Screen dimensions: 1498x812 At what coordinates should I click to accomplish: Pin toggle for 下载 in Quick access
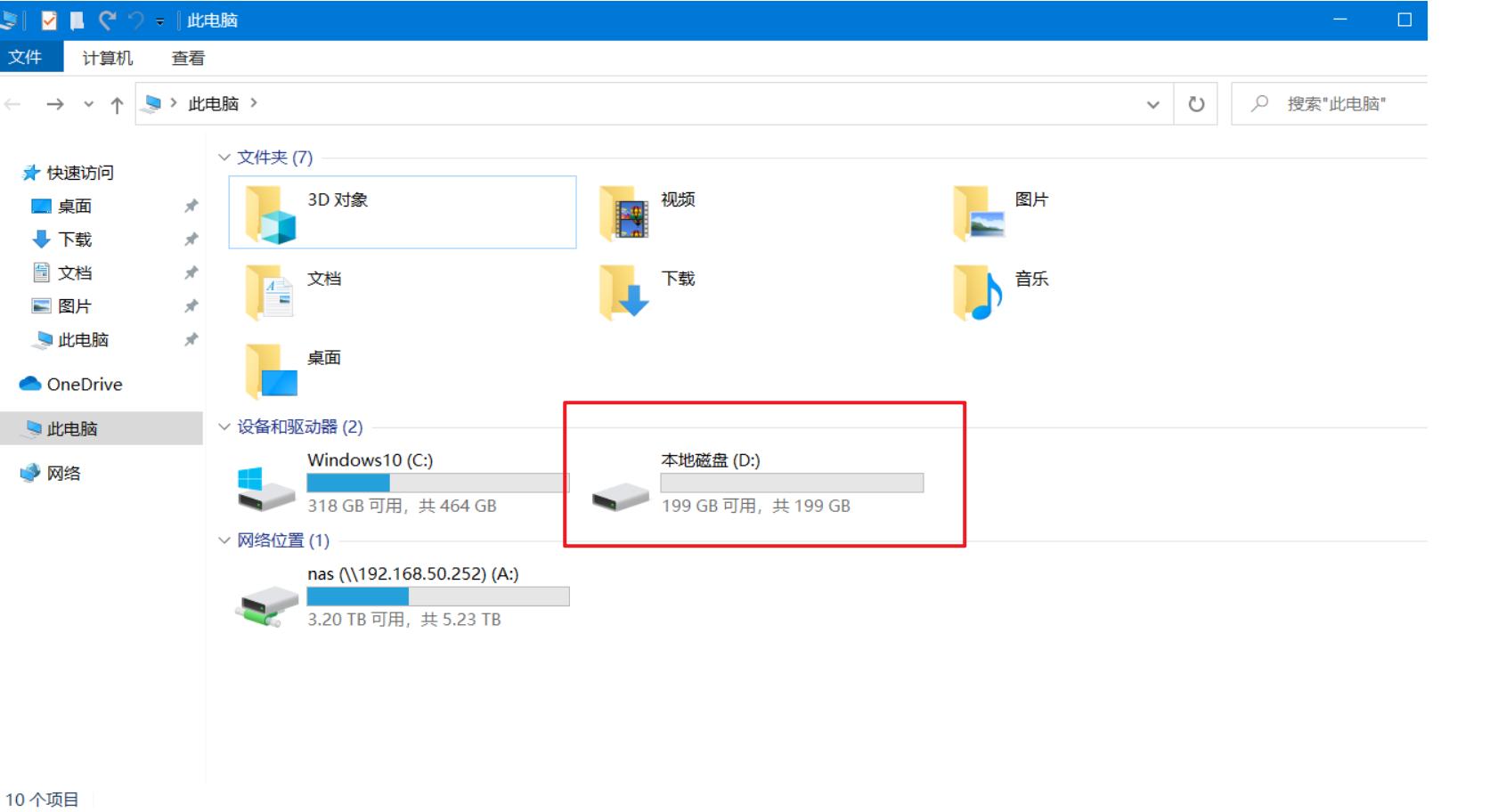click(x=191, y=240)
